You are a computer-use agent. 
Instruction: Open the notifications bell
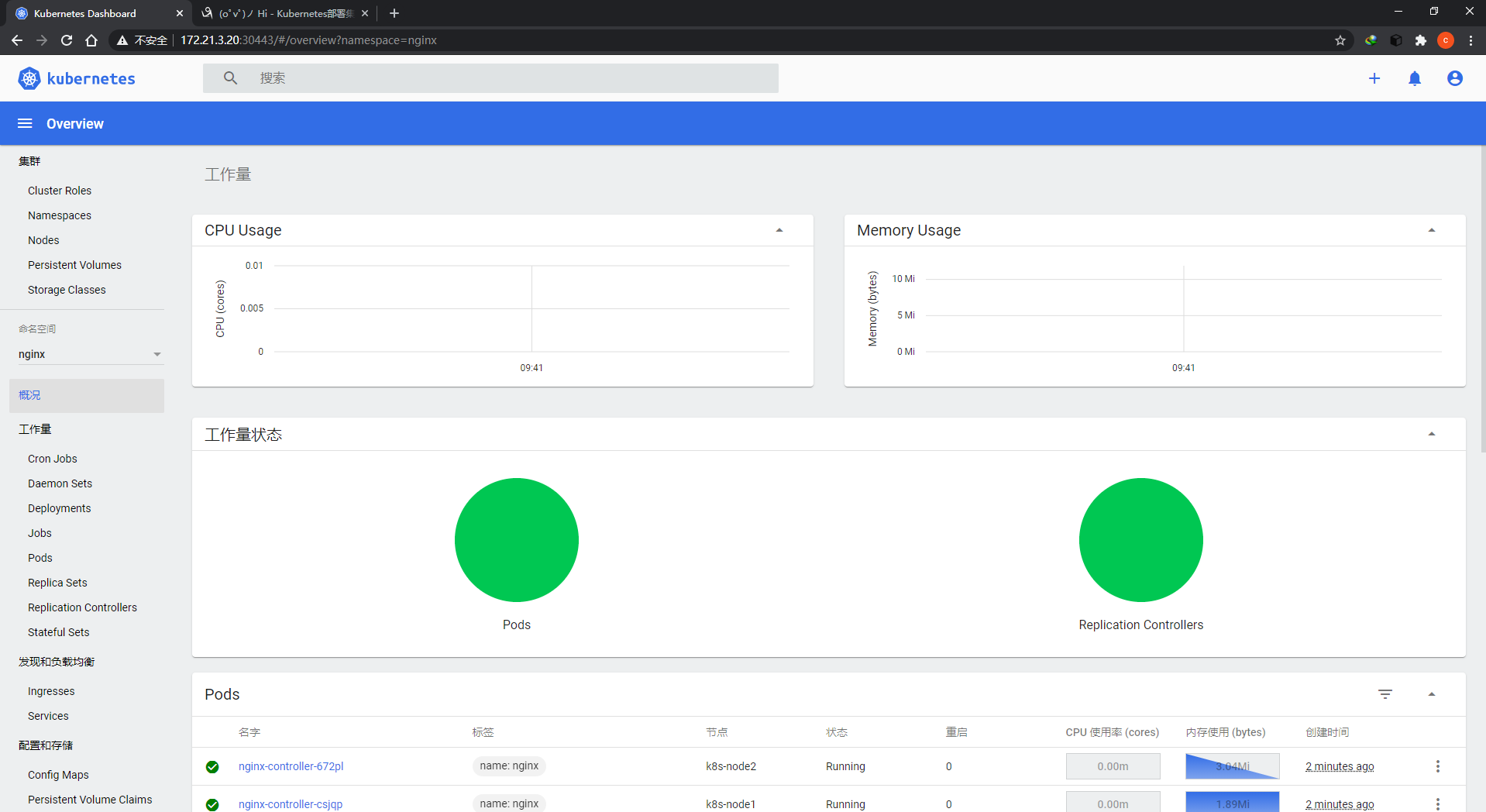point(1415,78)
